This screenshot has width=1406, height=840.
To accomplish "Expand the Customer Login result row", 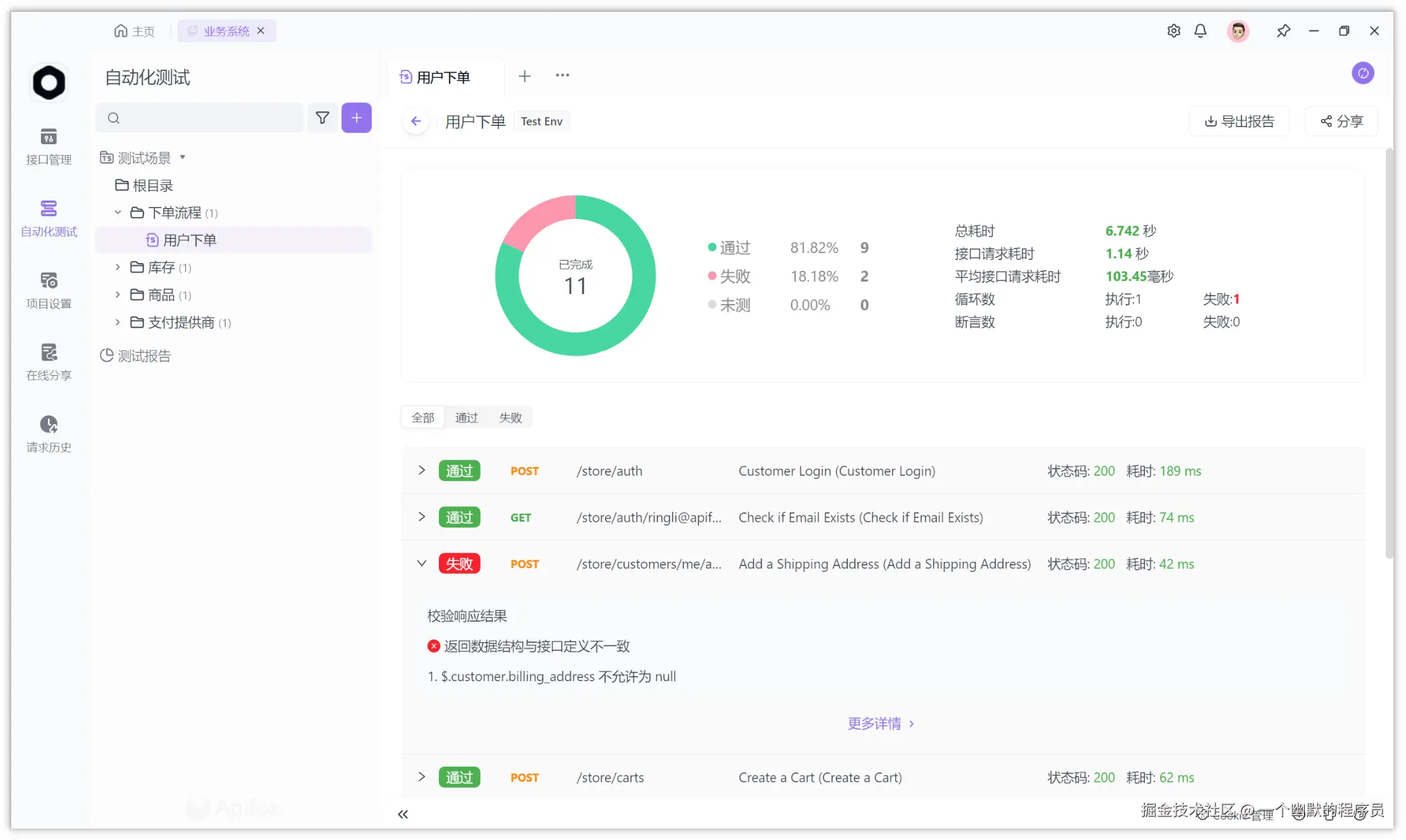I will click(x=422, y=471).
